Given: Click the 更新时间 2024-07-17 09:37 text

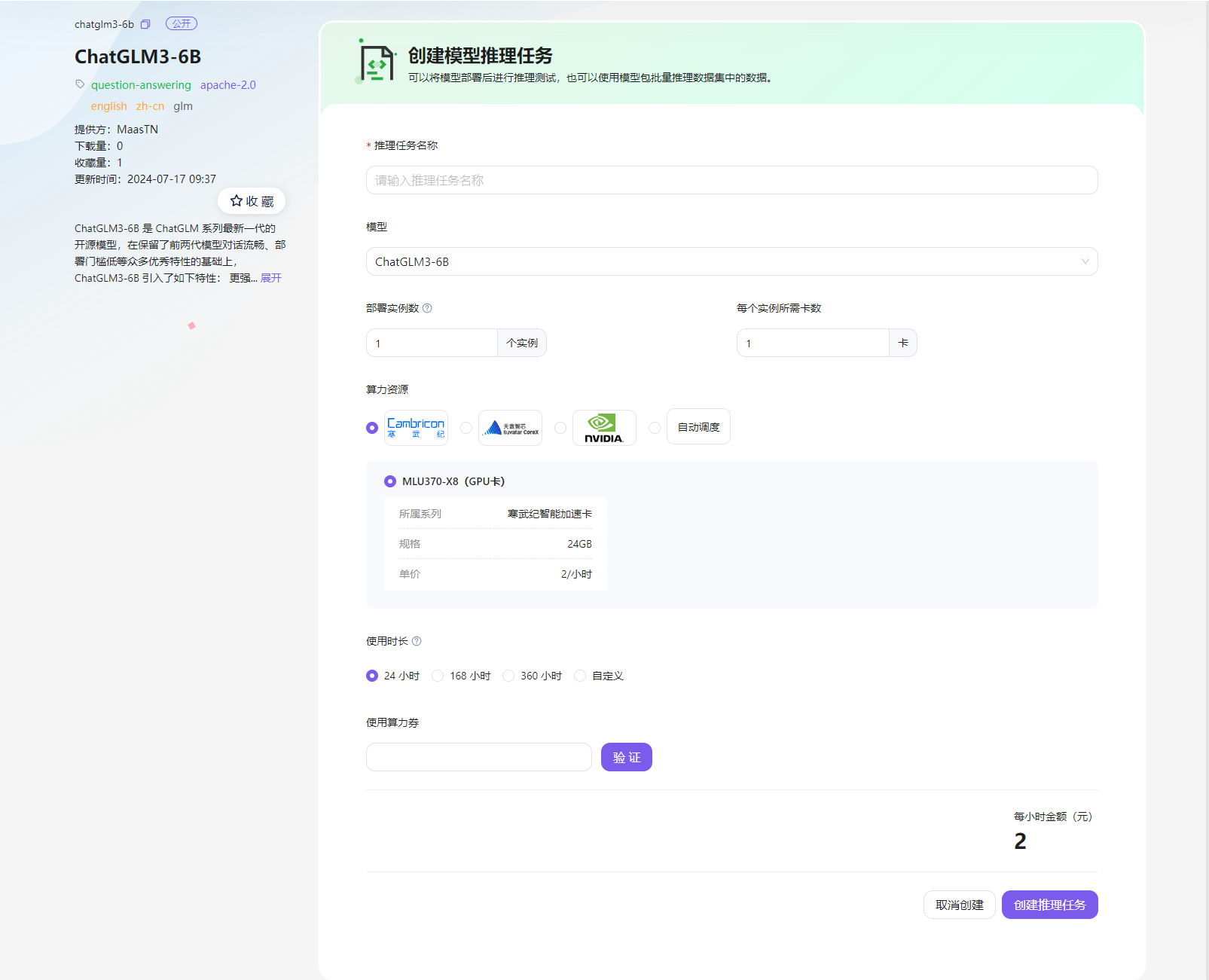Looking at the screenshot, I should pos(145,179).
